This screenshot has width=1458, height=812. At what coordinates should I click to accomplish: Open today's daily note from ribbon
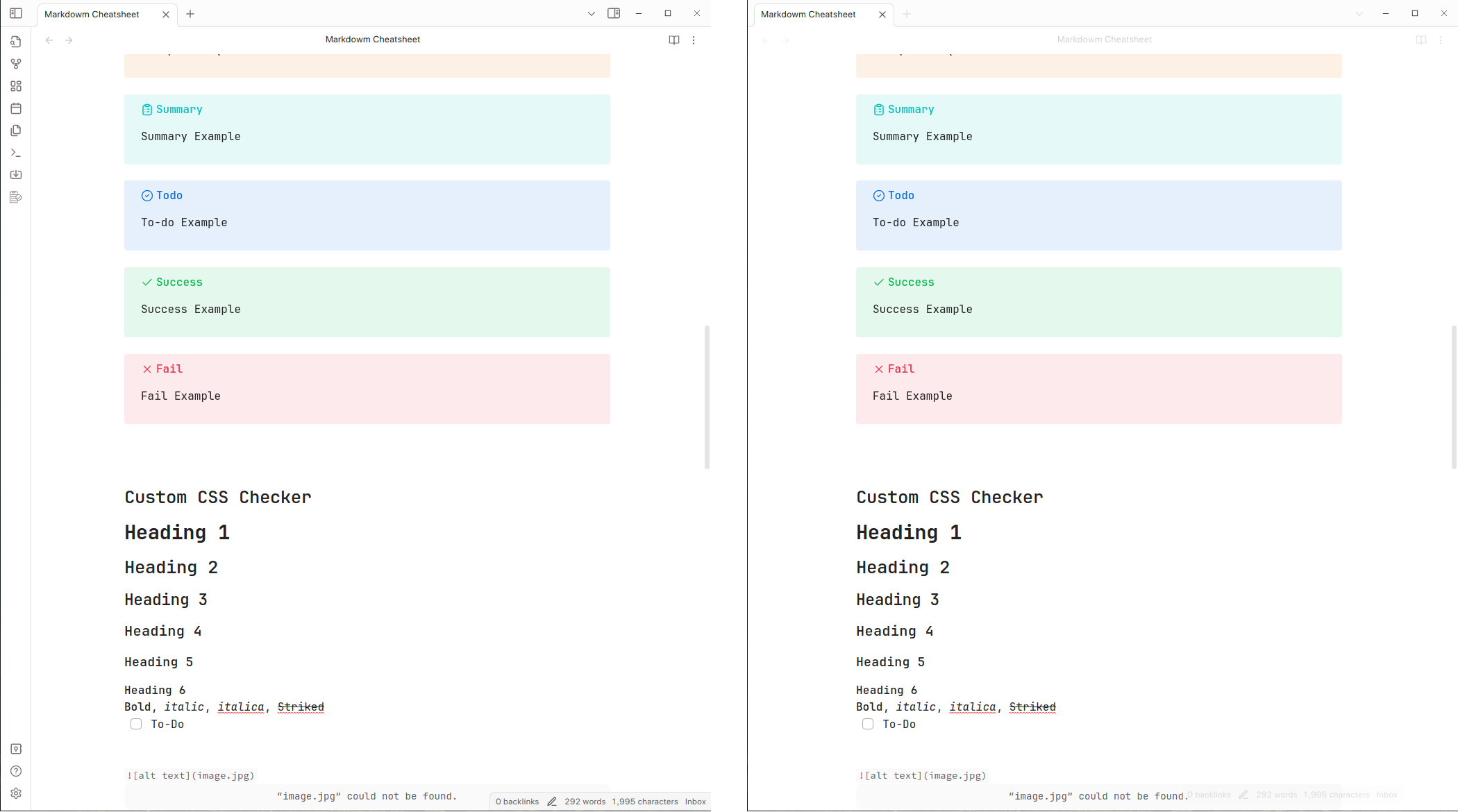coord(16,108)
